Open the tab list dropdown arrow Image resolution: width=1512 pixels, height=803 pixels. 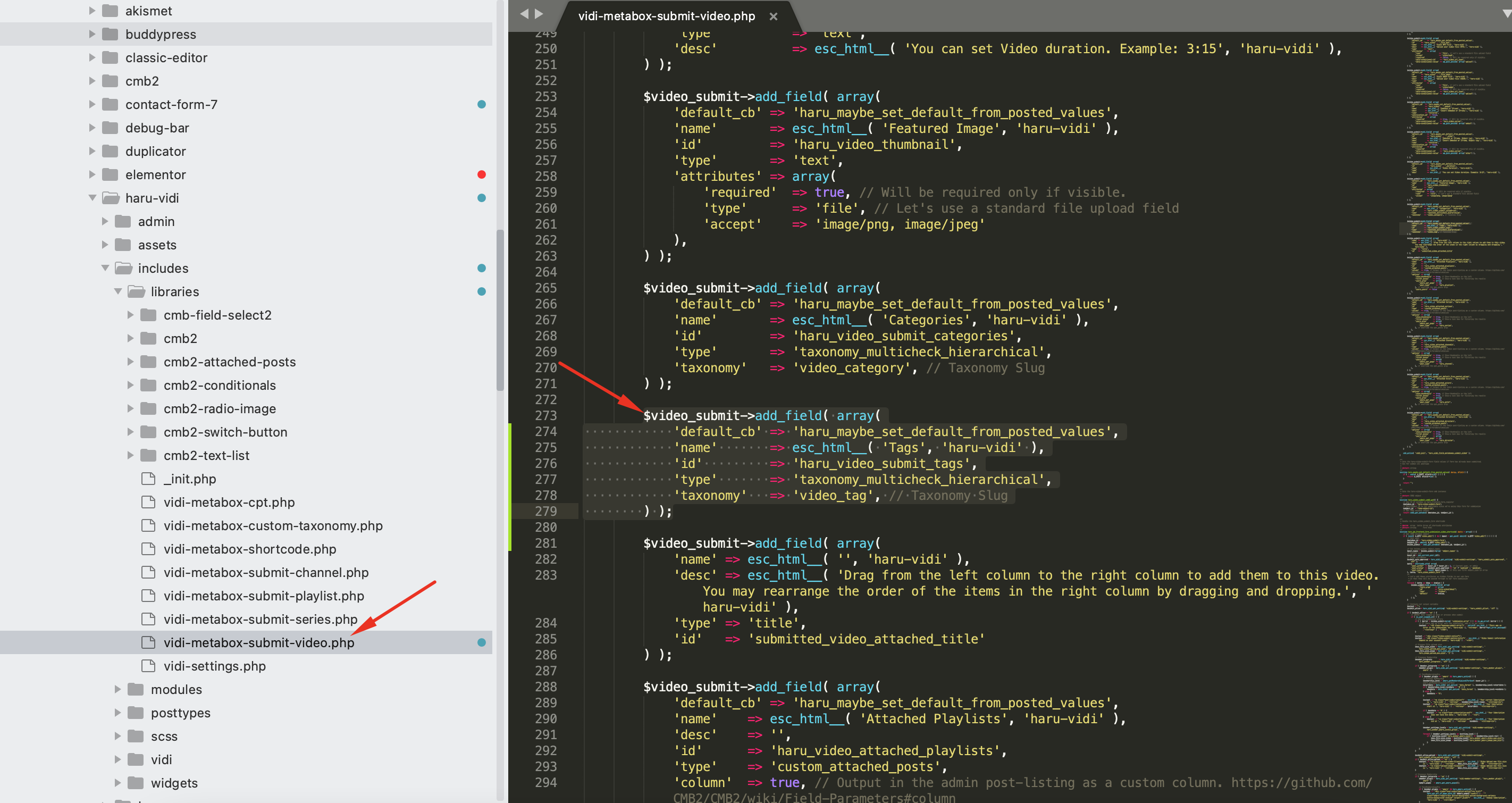point(1506,13)
